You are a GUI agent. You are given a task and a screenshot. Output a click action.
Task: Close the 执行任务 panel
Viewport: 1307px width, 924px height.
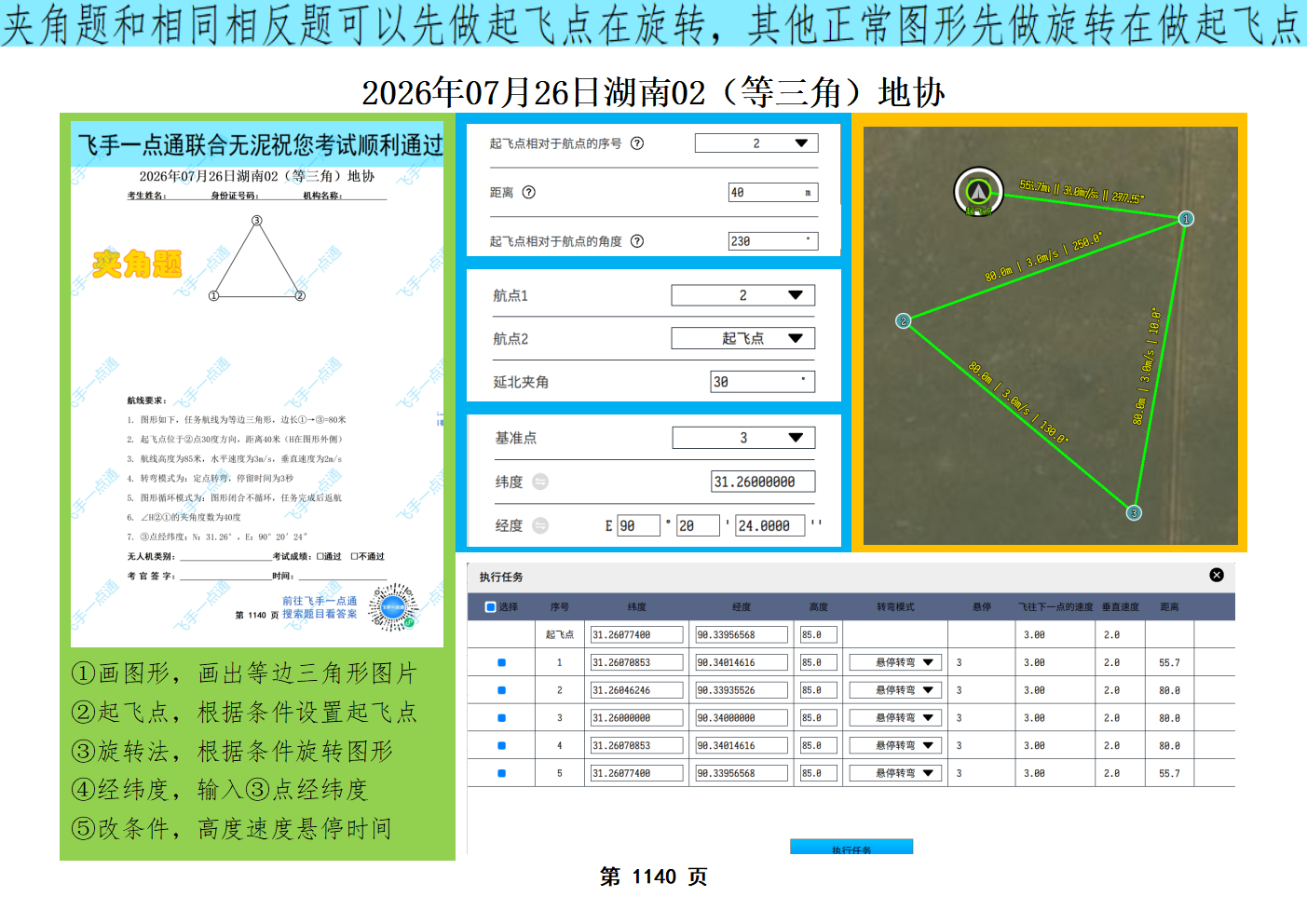tap(1217, 575)
